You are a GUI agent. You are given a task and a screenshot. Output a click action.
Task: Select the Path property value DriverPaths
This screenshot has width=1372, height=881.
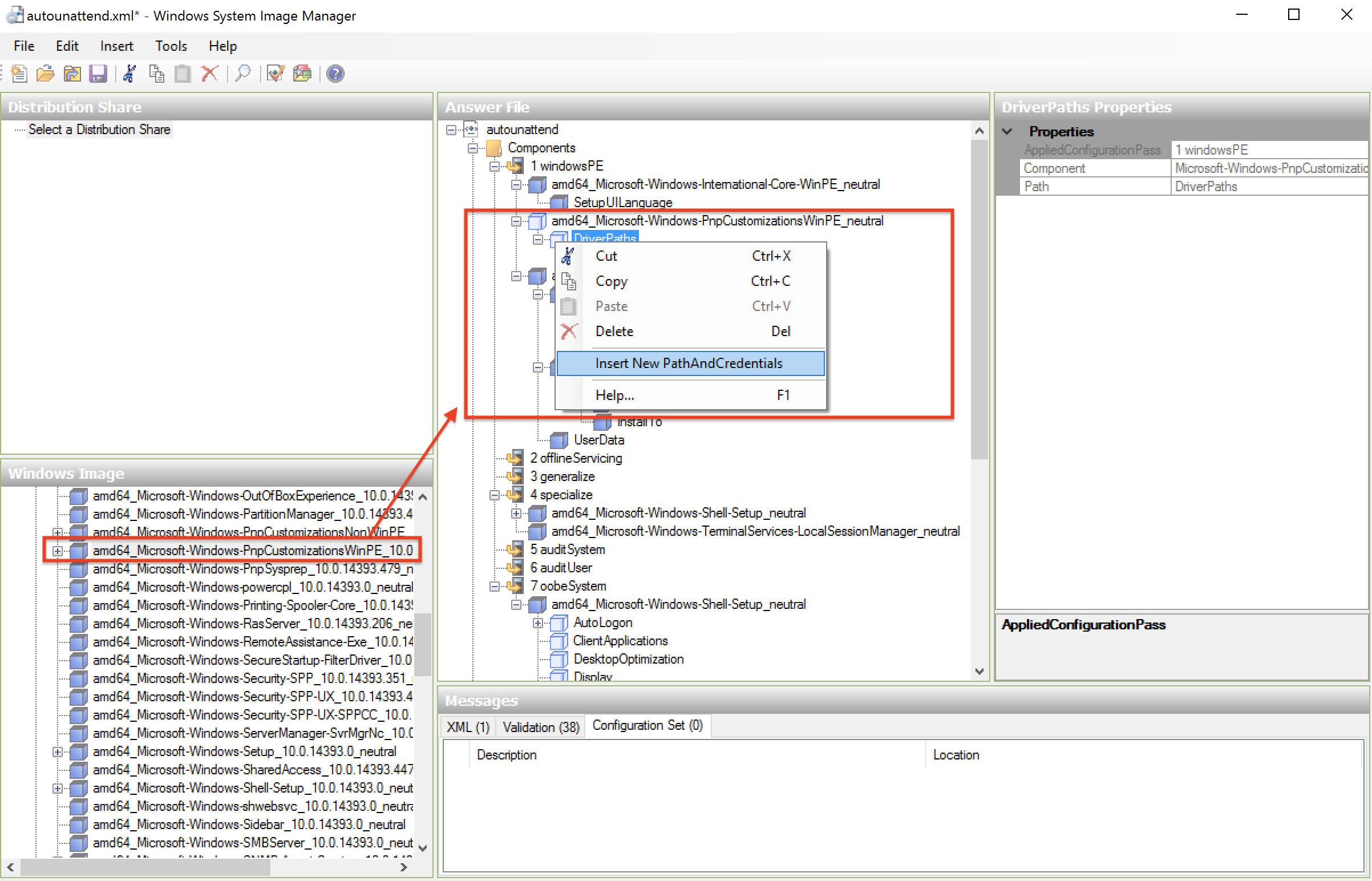[x=1270, y=187]
